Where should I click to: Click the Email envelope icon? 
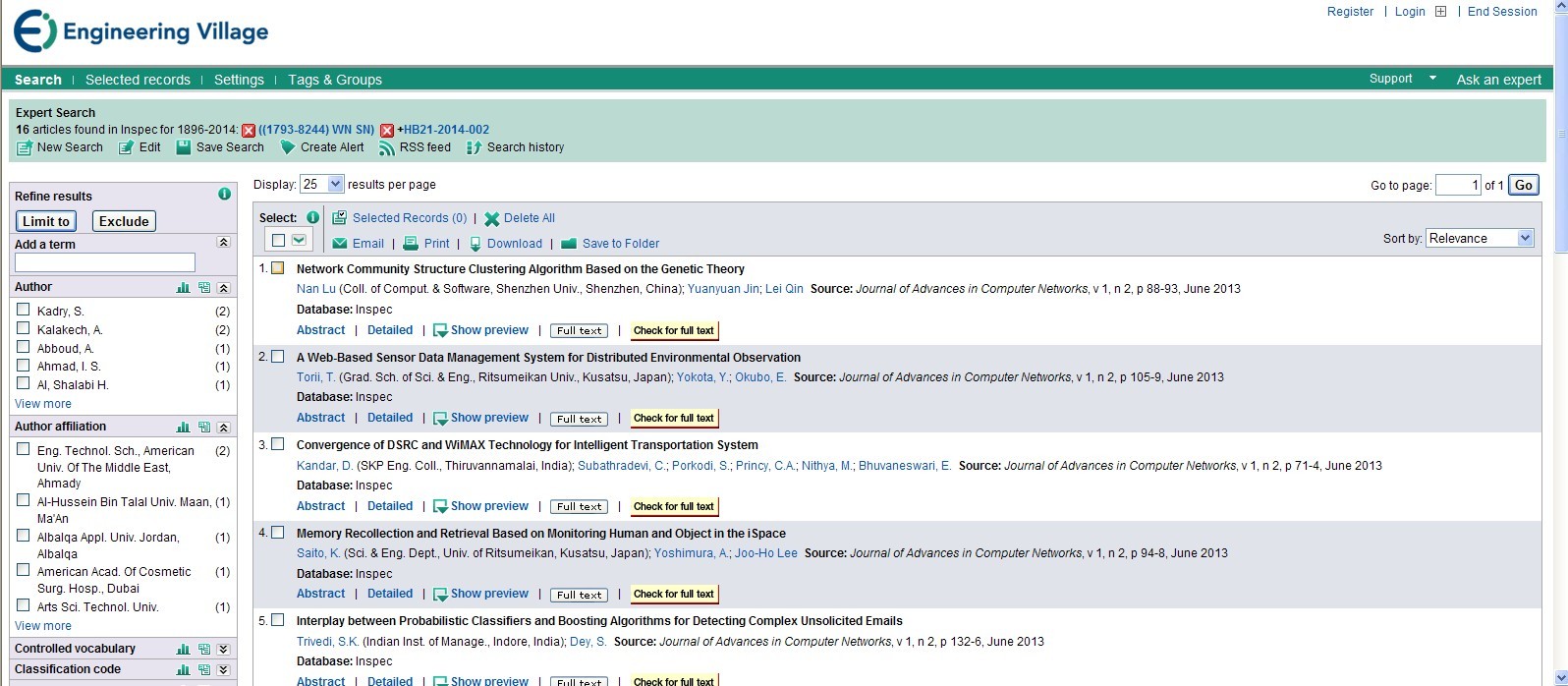340,244
